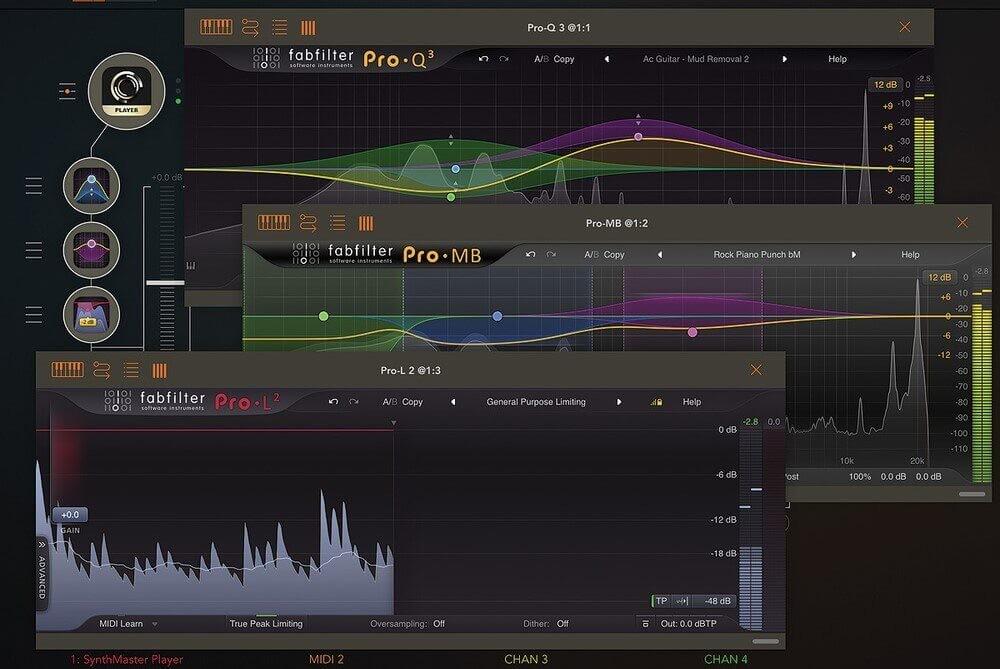Open Help menu in Pro-MB
The image size is (1000, 669).
point(910,254)
